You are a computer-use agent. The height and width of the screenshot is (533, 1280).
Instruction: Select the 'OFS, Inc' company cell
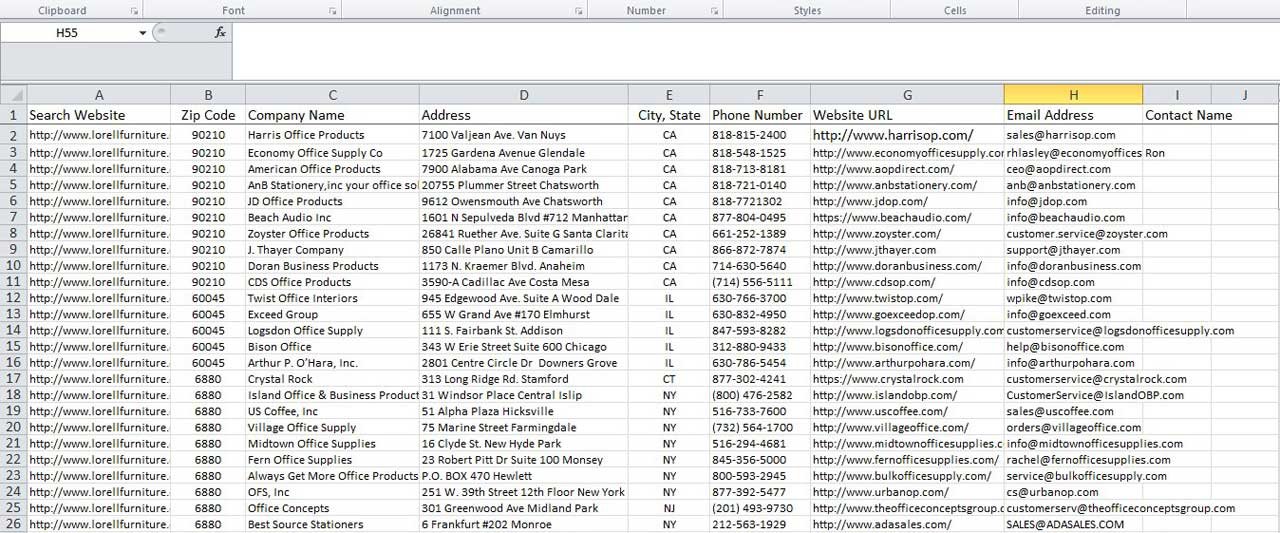click(332, 492)
